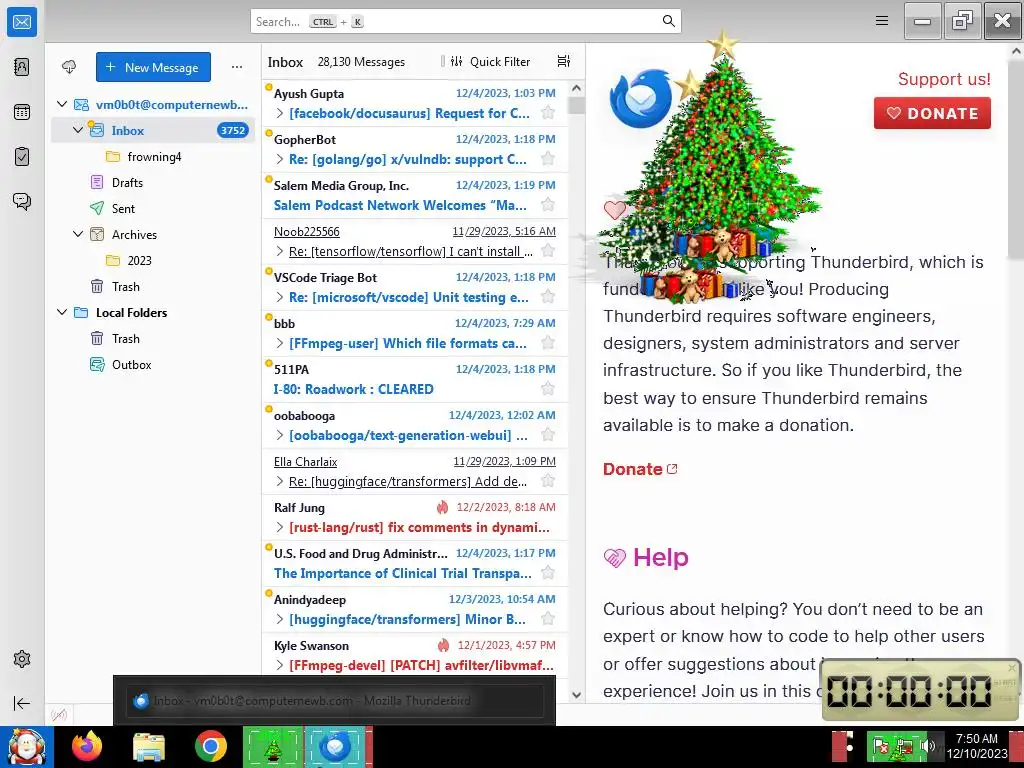The height and width of the screenshot is (768, 1024).
Task: Open folder pane options (three dots)
Action: 237,67
